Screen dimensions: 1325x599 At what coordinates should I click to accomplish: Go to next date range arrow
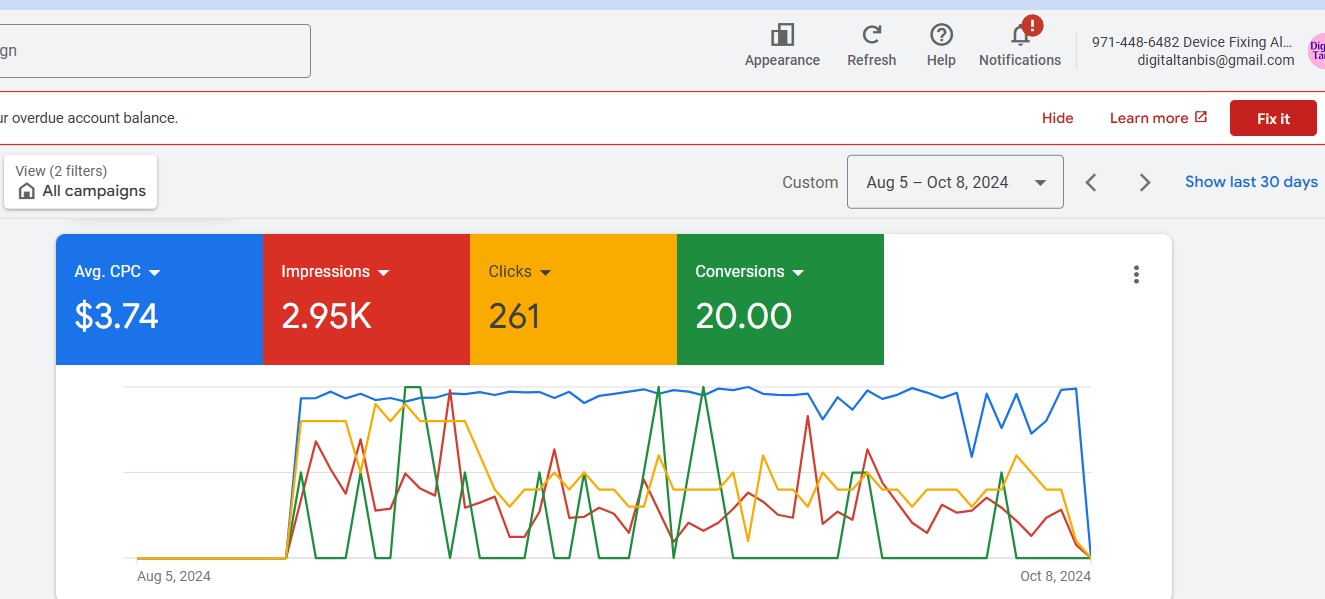tap(1145, 182)
